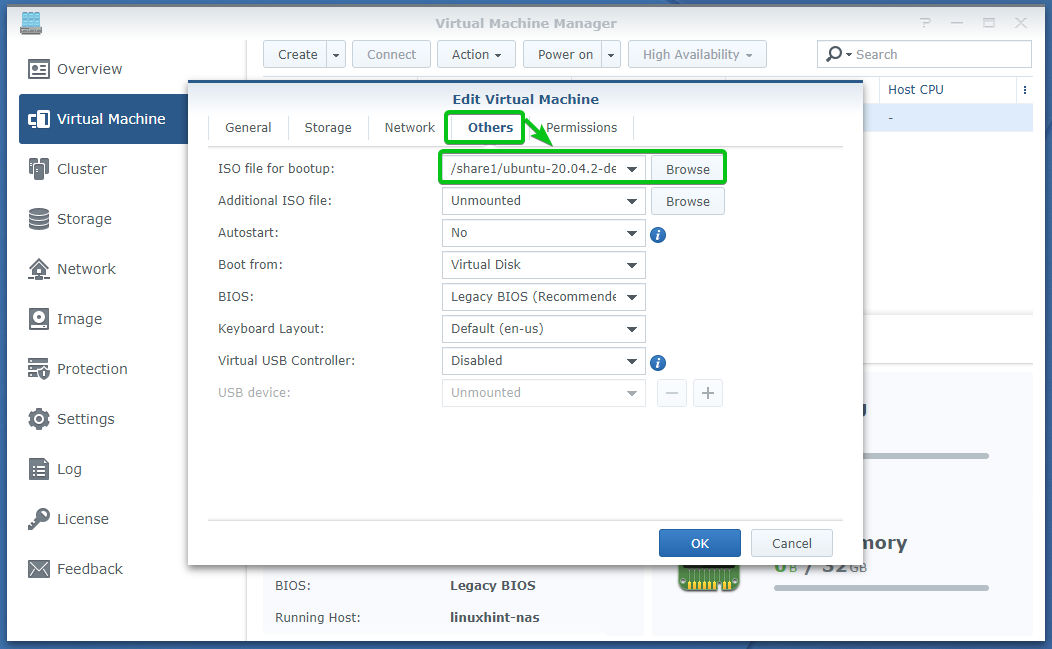Click the Settings gear sidebar icon
1052x649 pixels.
(x=38, y=419)
